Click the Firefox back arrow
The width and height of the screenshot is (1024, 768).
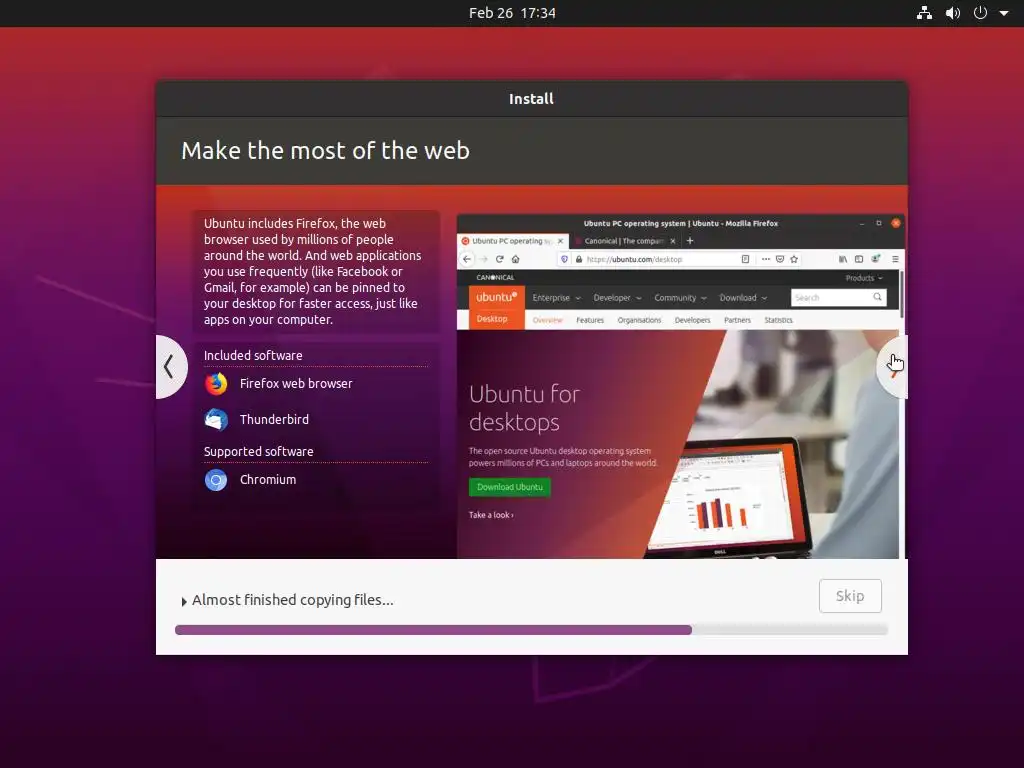pos(466,259)
